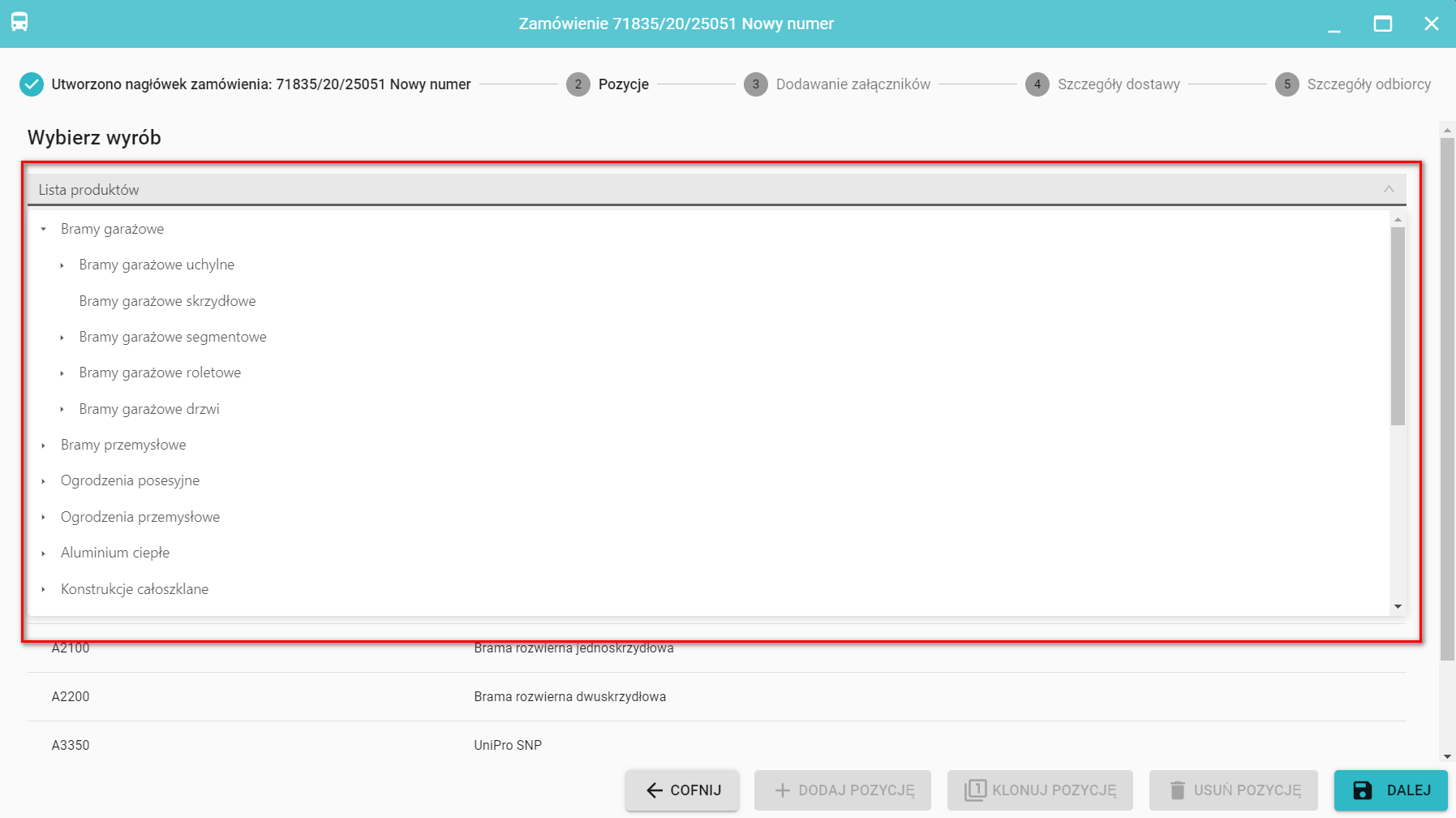Expand Bramy garażowe segmentowe arrow
This screenshot has width=1456, height=818.
tap(62, 338)
